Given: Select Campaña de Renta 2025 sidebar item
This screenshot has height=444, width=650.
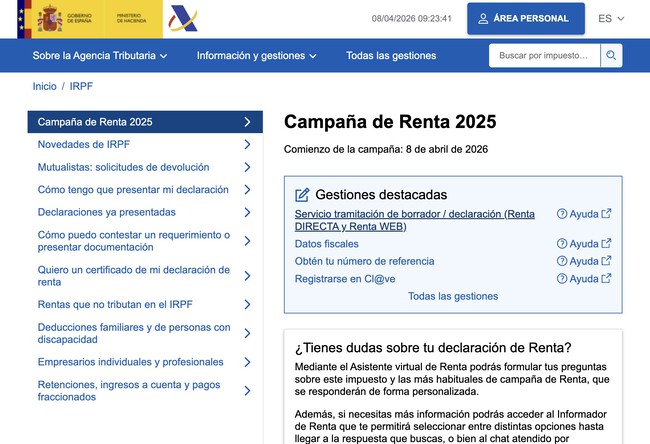Looking at the screenshot, I should pos(145,122).
